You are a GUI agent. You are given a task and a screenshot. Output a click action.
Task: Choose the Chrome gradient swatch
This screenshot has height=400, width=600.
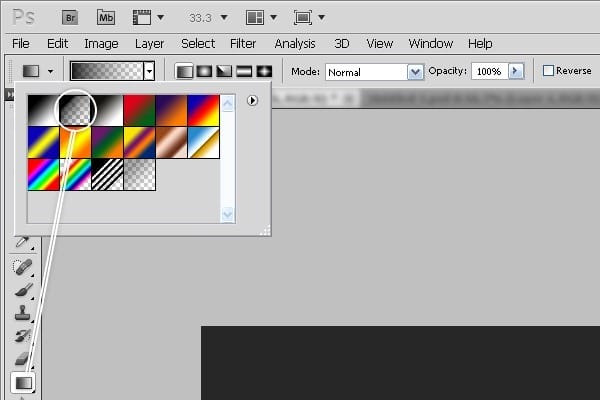[x=204, y=142]
